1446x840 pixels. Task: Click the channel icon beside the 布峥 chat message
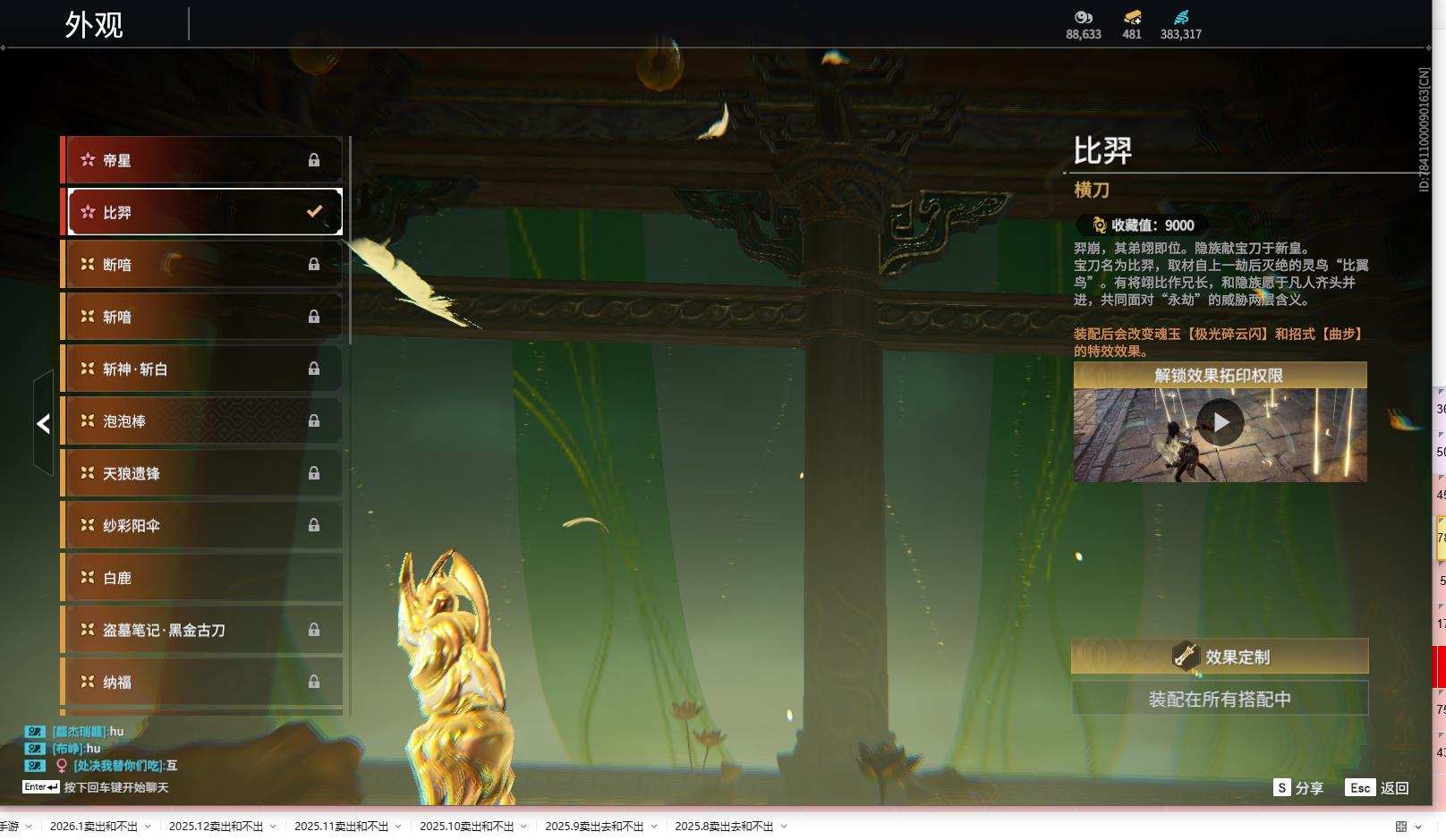[x=35, y=749]
